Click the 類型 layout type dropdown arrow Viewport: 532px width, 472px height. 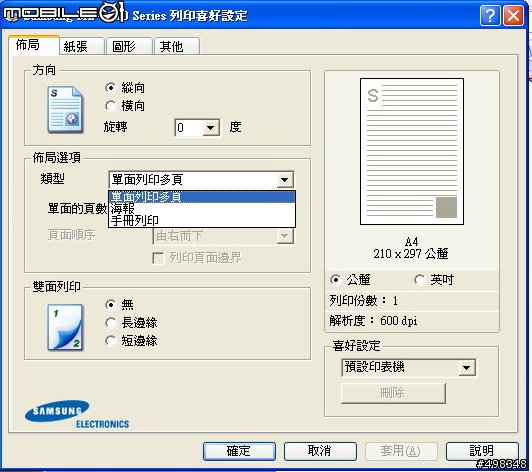point(285,180)
